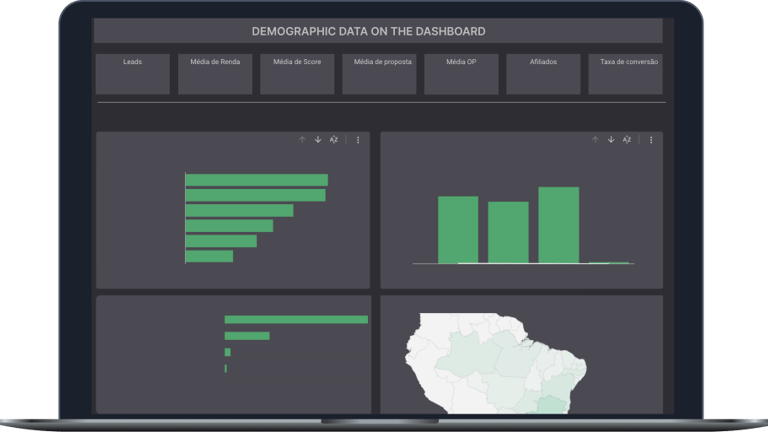768x432 pixels.
Task: Open more options in the horizontal bar chart panel
Action: click(x=358, y=140)
